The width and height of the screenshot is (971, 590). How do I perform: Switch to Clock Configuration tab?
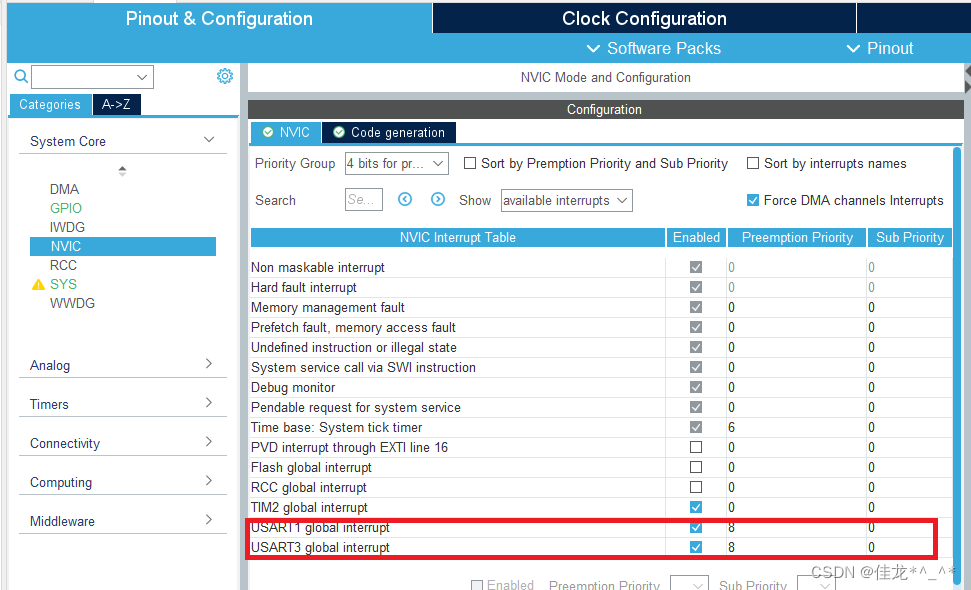(644, 19)
